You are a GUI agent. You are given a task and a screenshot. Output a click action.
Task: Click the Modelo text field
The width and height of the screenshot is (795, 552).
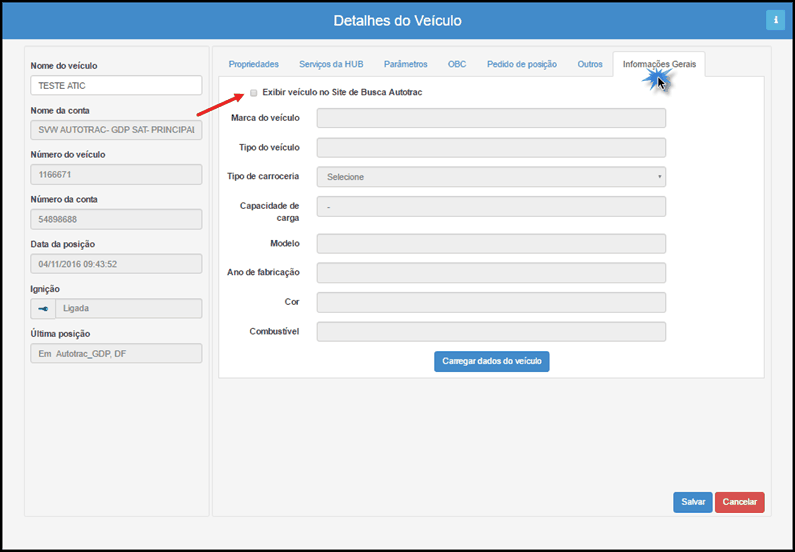pos(491,244)
